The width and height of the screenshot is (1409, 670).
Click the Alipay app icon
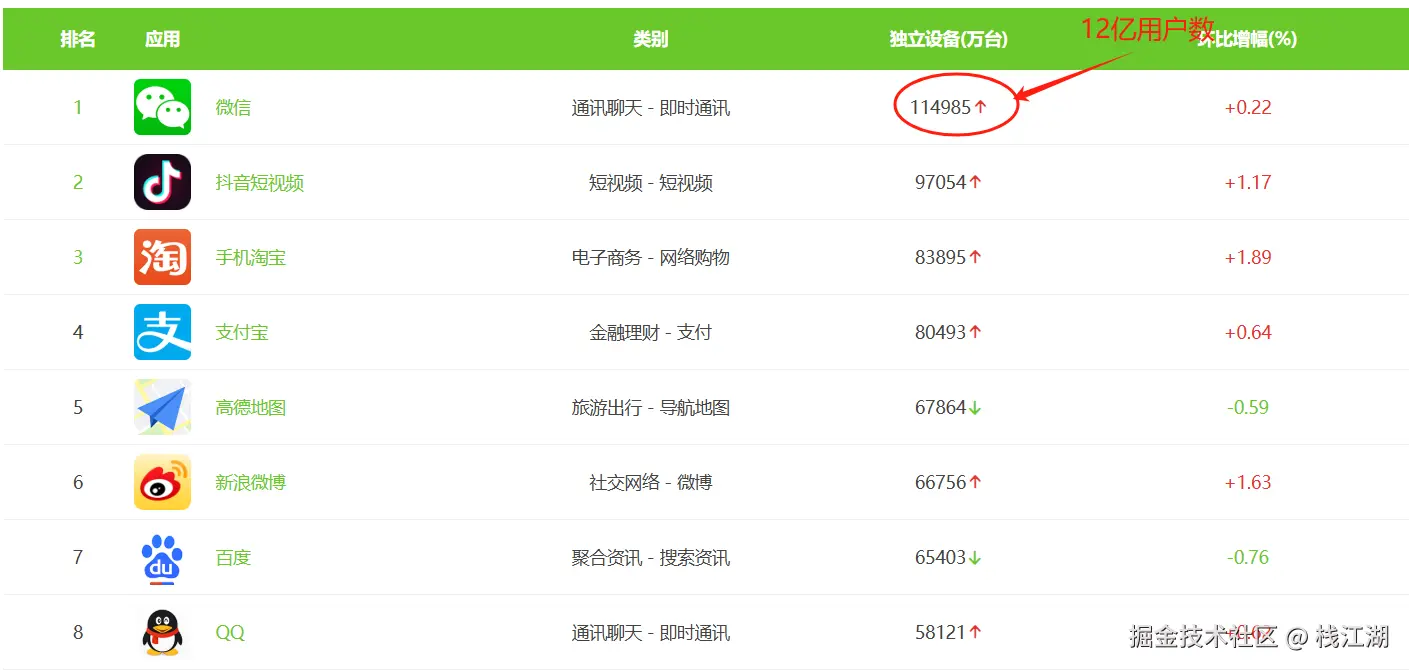click(162, 332)
